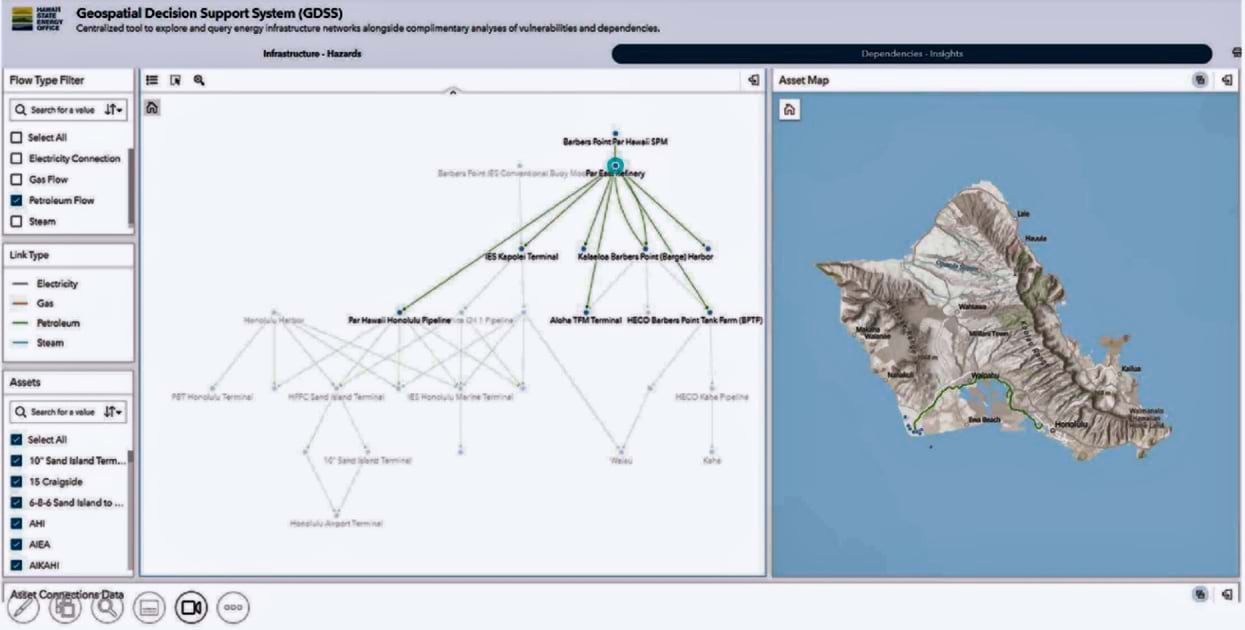Activate the selection pointer tool in graph toolbar
Screen dimensions: 1245x630
coord(175,80)
